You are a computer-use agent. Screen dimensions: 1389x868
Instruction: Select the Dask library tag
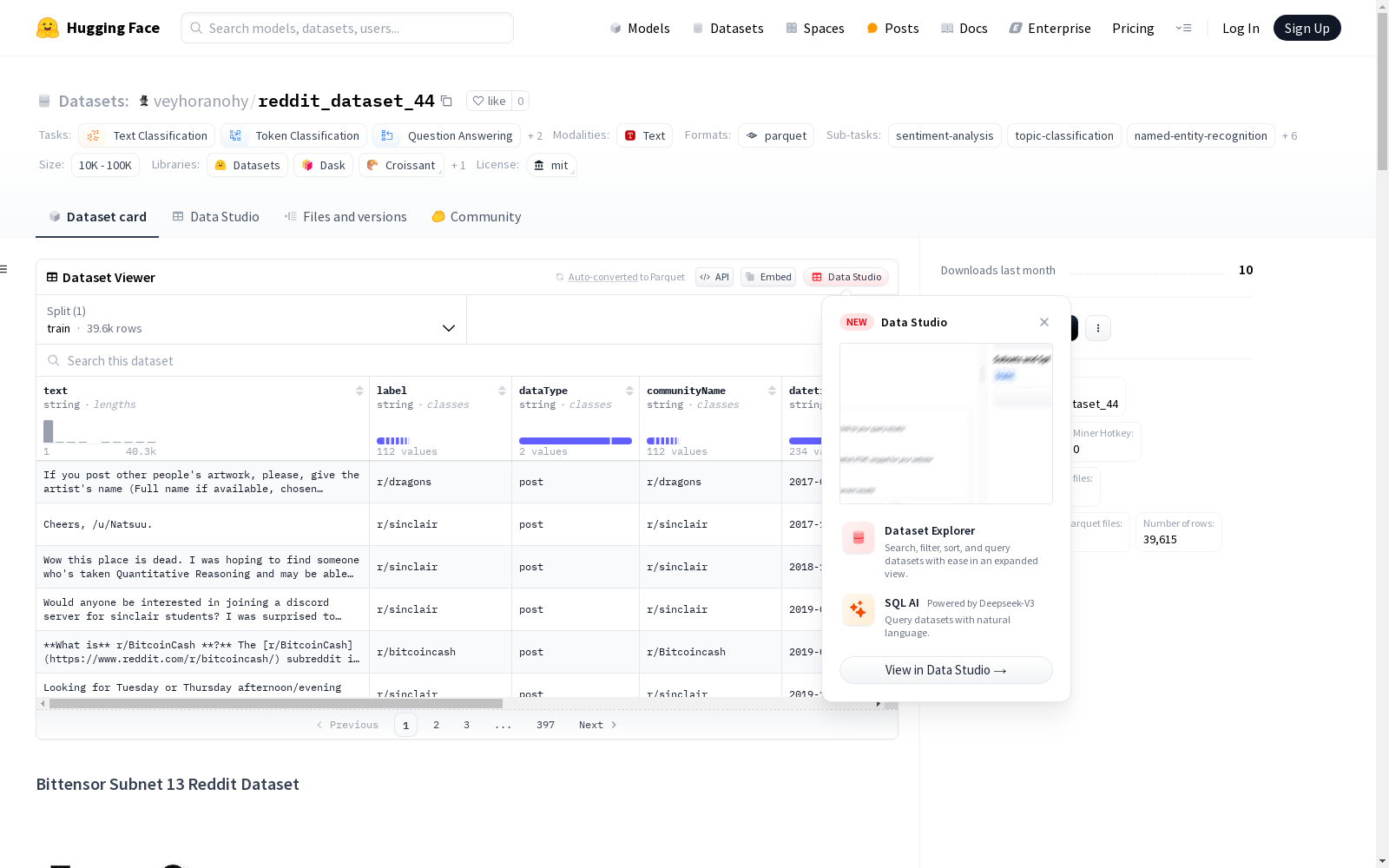(323, 165)
